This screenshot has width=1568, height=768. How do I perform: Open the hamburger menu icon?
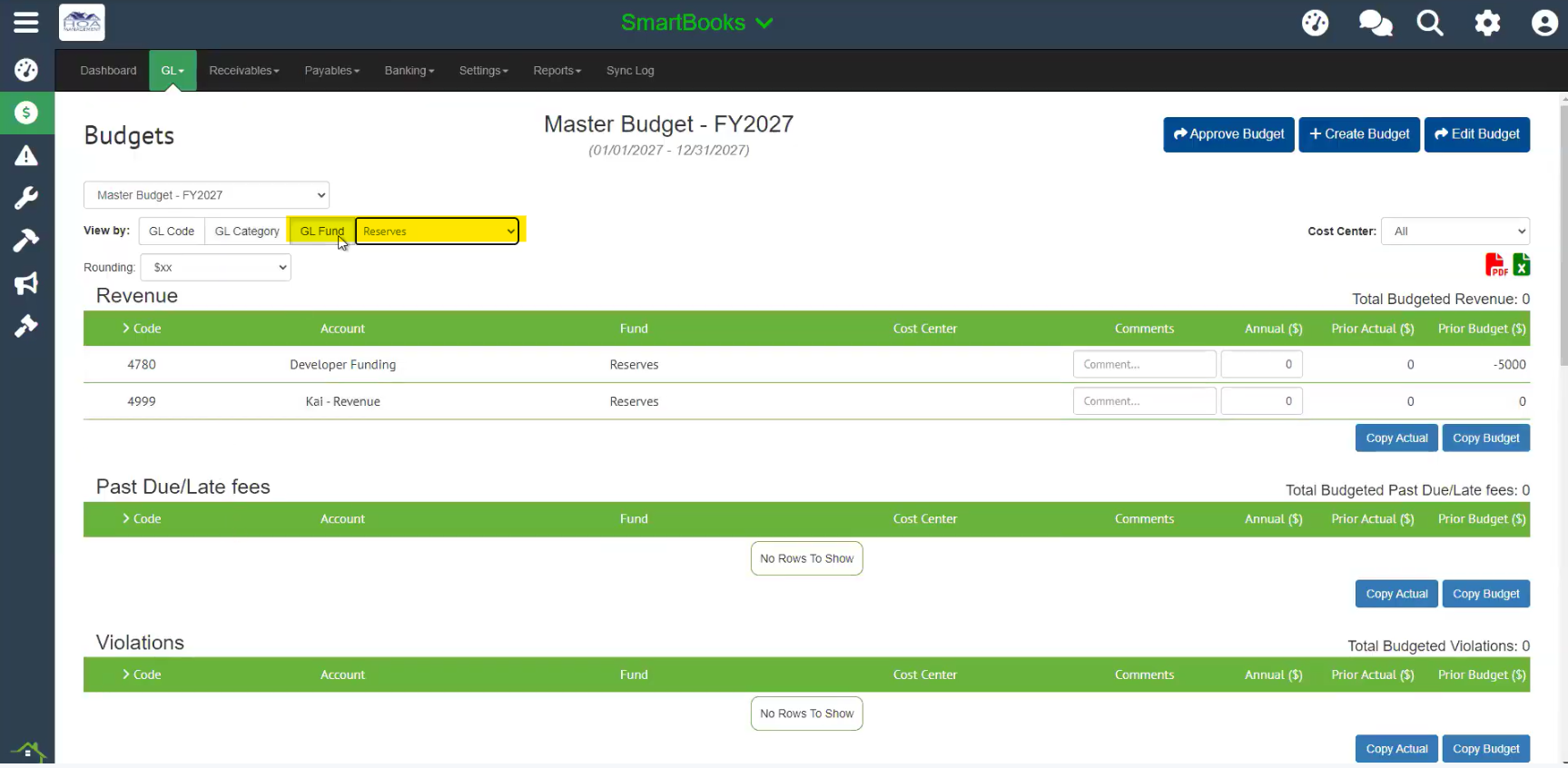[26, 23]
